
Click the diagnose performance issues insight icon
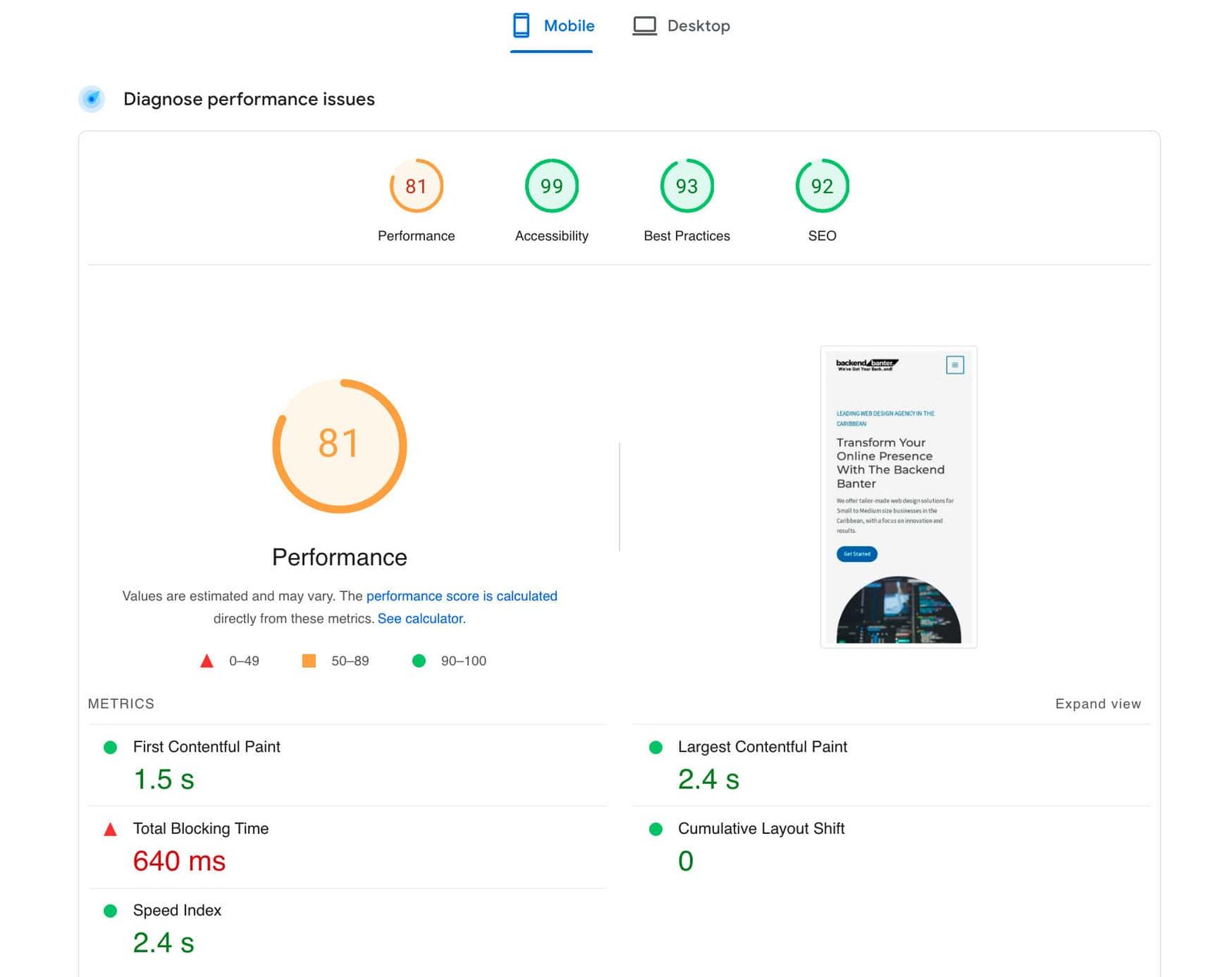tap(92, 99)
